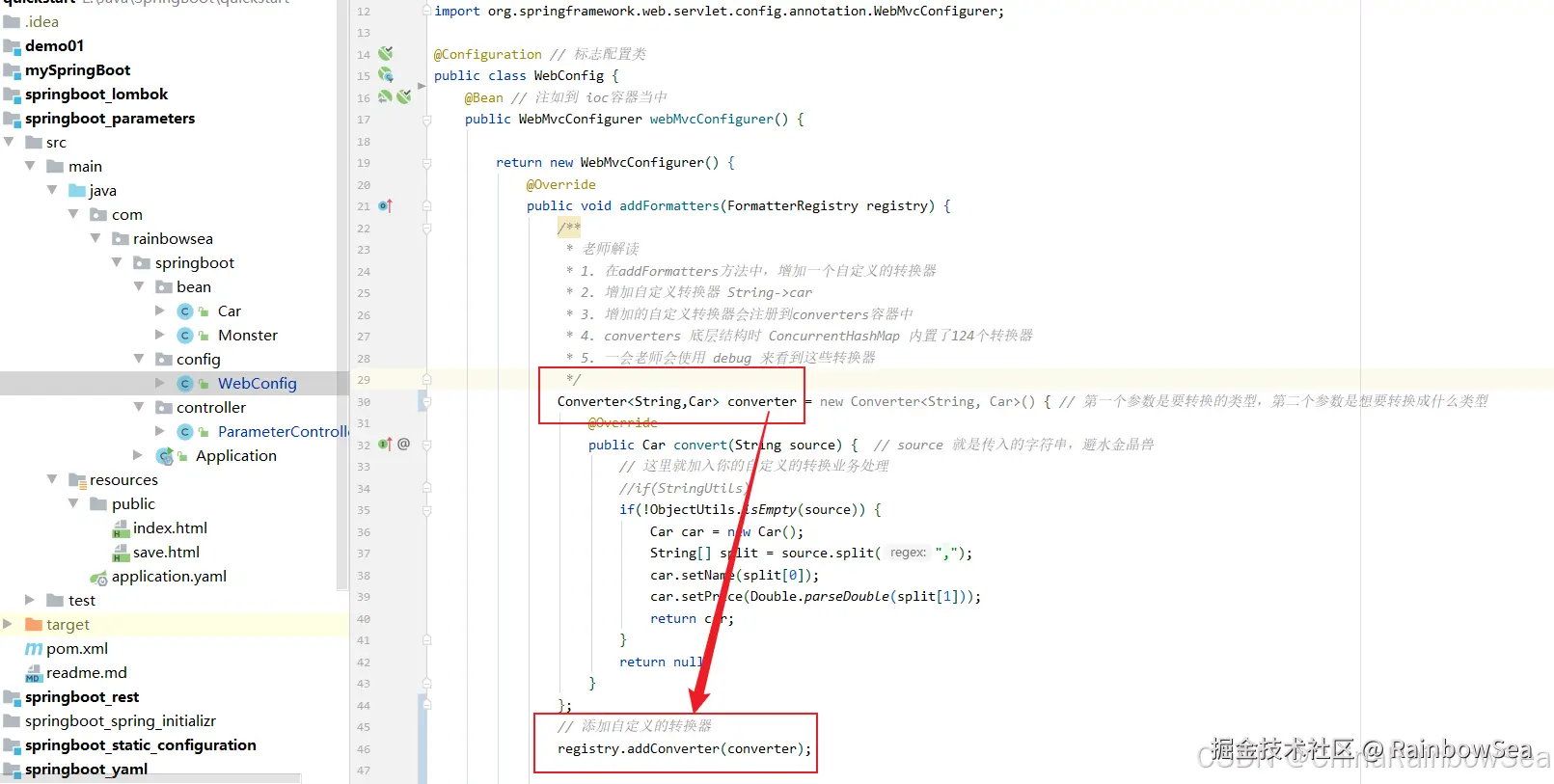Select the Monster class icon

pyautogui.click(x=185, y=335)
